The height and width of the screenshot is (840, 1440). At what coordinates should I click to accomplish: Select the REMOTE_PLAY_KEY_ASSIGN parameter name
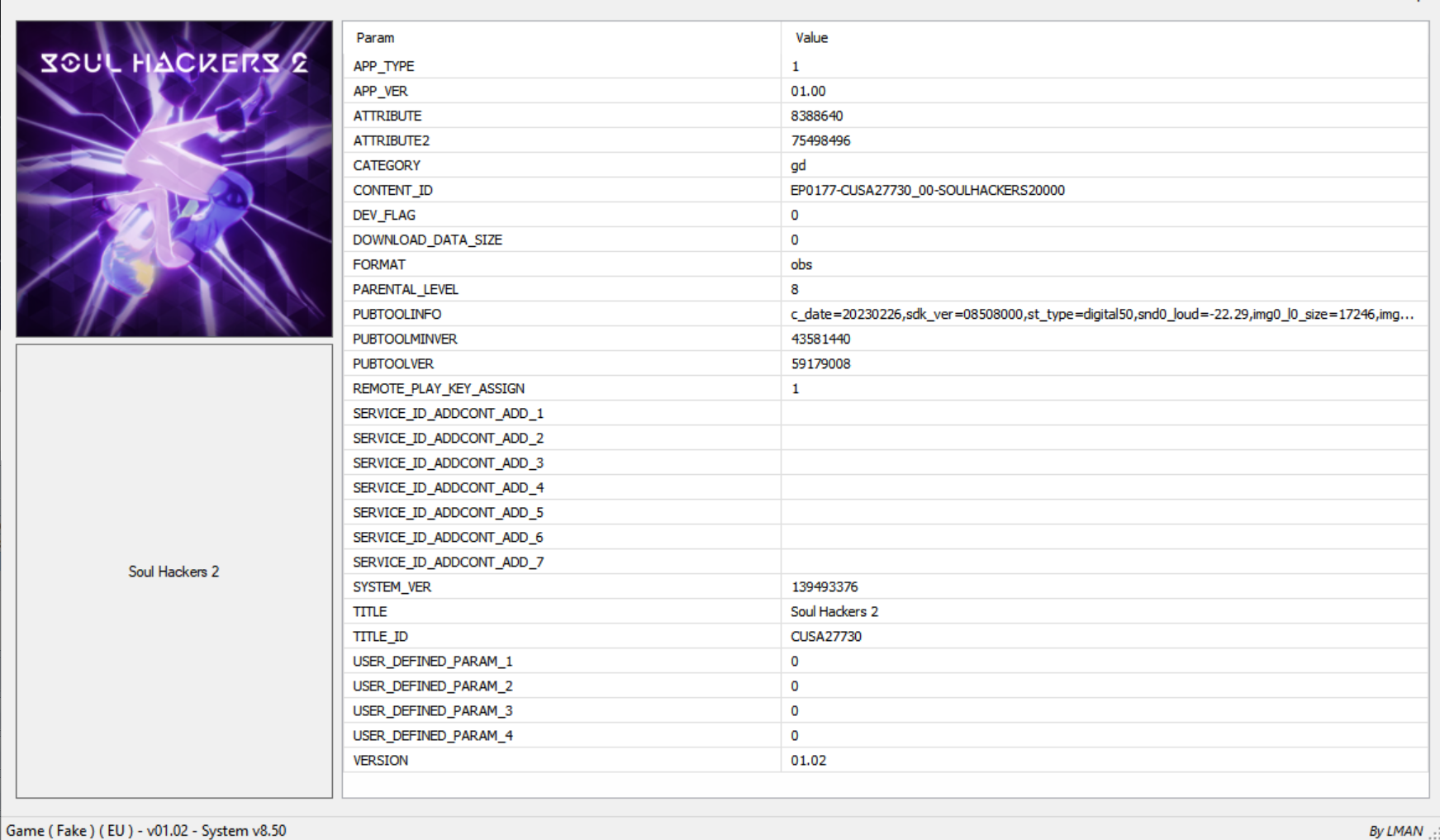[x=439, y=388]
